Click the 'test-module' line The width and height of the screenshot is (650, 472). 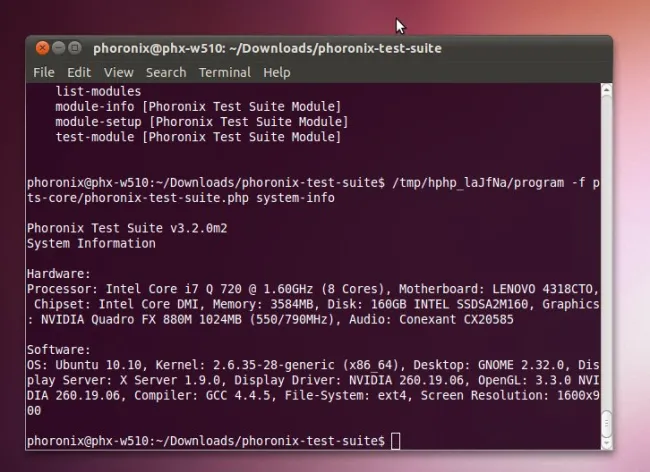pos(198,137)
